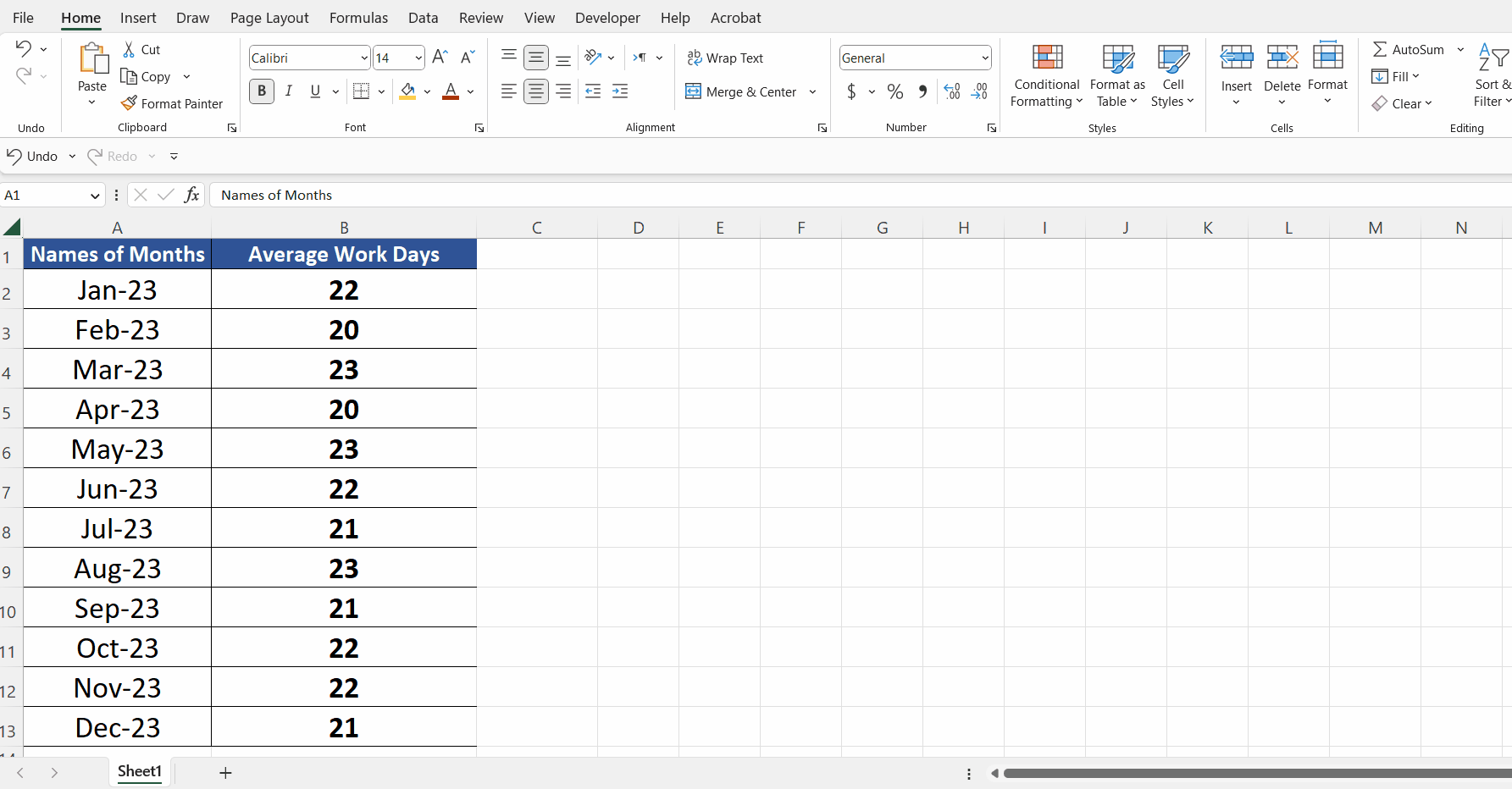Screen dimensions: 1512x789
Task: Enable Wrap Text for the selection
Action: [x=725, y=58]
